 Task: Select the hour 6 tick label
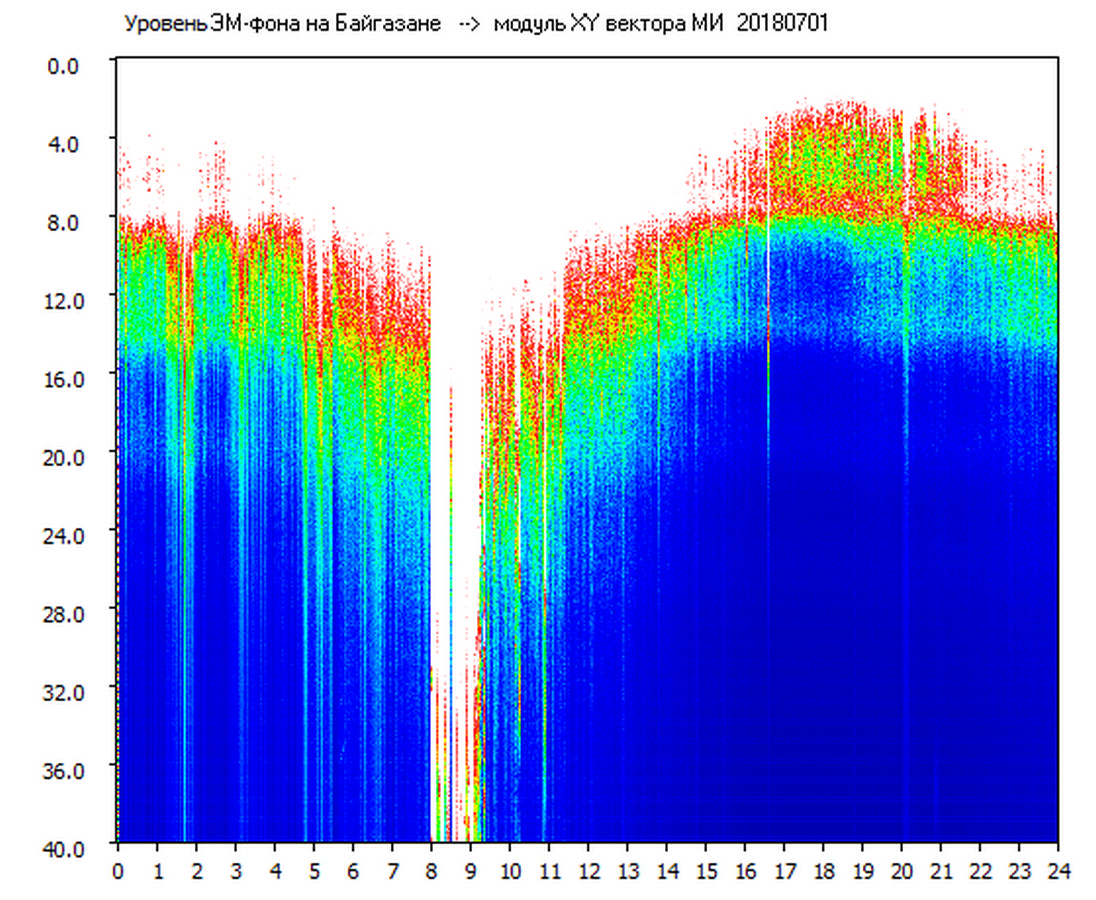[x=353, y=871]
